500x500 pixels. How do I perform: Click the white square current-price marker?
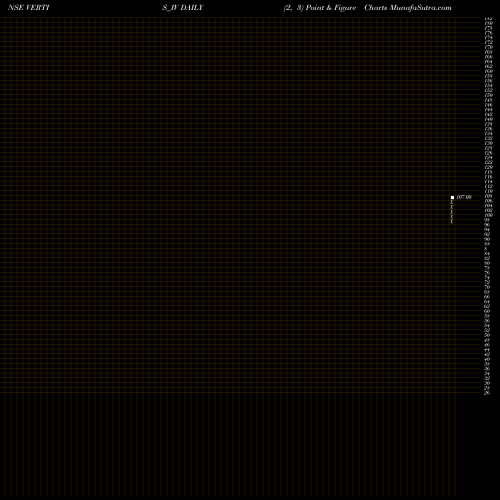click(452, 197)
